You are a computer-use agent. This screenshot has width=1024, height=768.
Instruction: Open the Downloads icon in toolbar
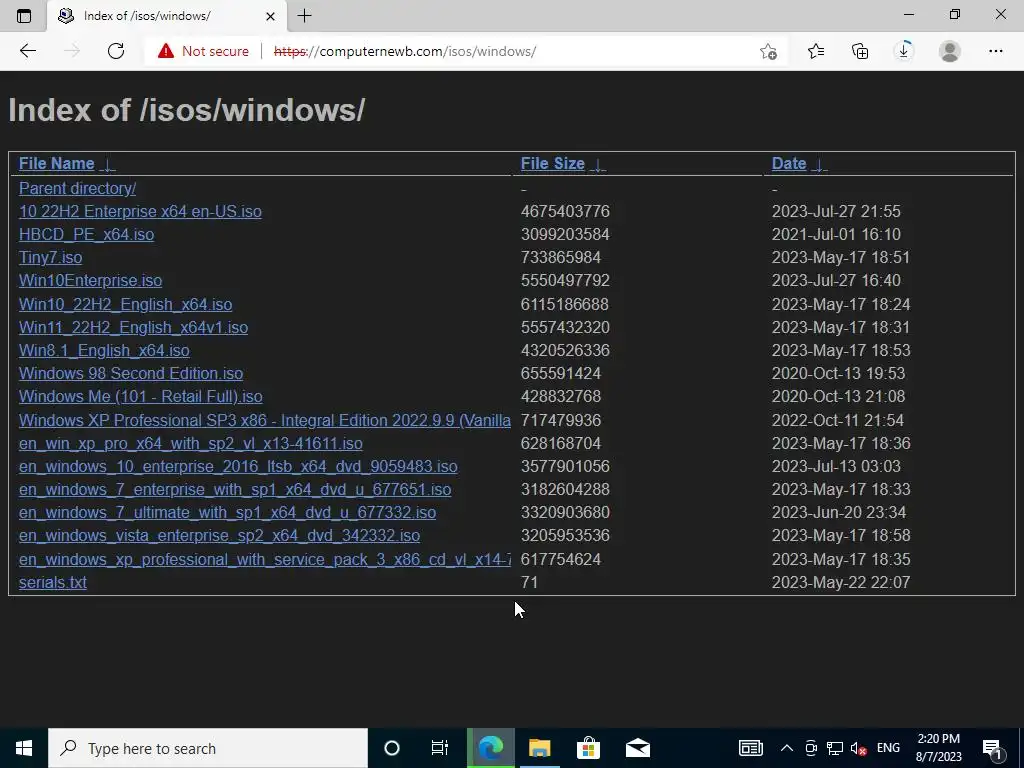point(904,51)
